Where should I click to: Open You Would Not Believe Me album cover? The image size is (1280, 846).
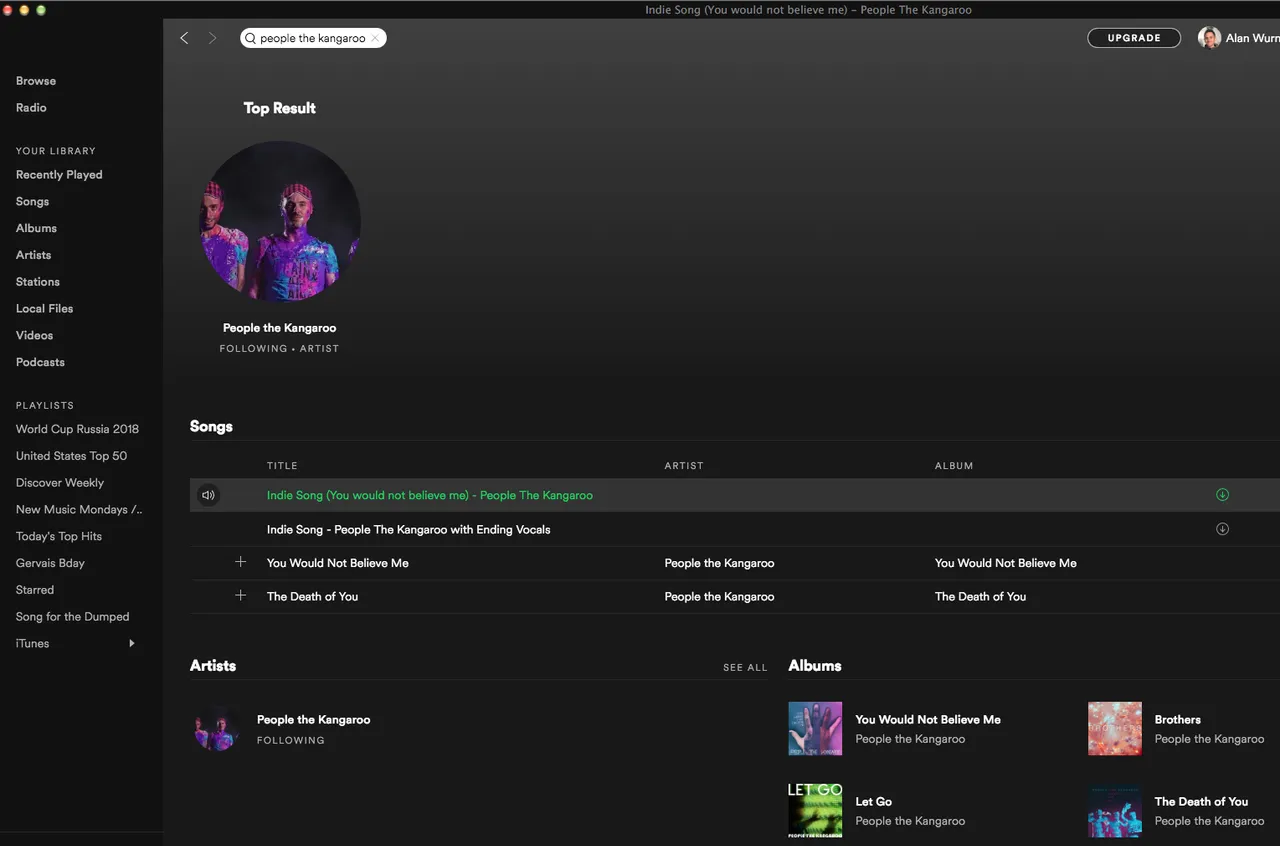point(815,728)
